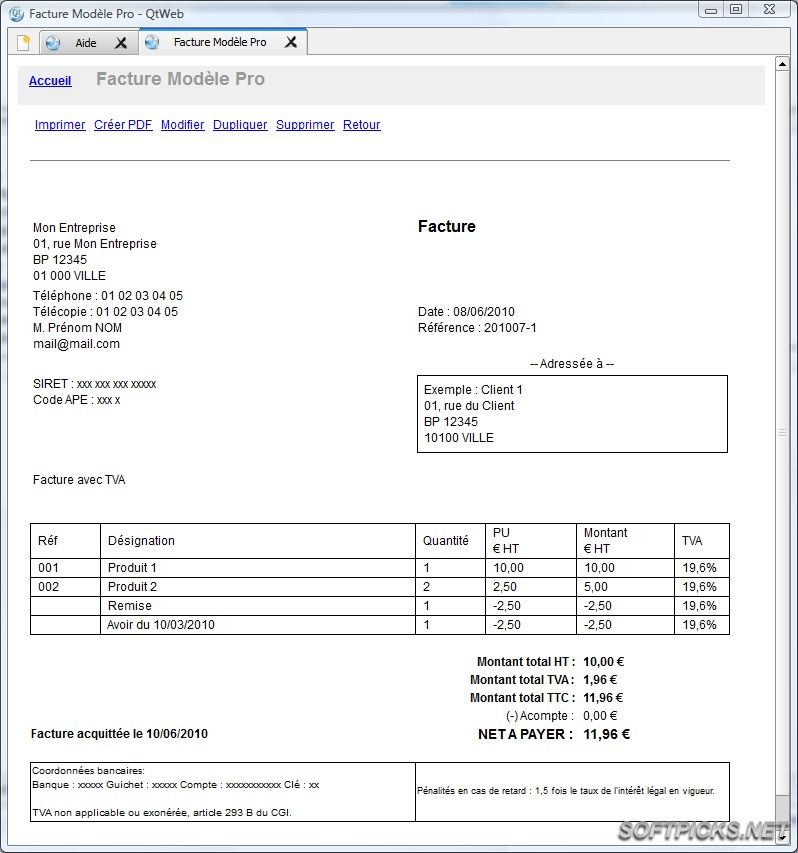Close the Facture Modèle Pro tab
This screenshot has width=798, height=853.
coord(291,42)
